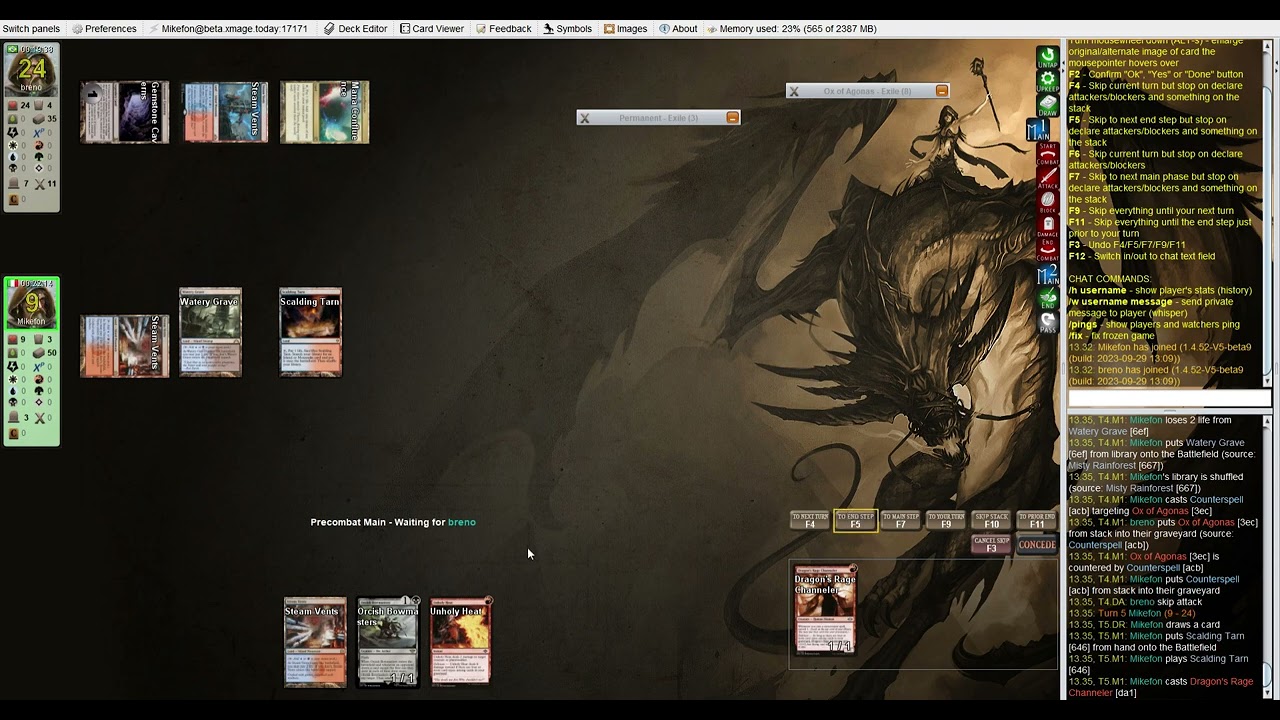Click the Upkeep phase icon
Image resolution: width=1280 pixels, height=720 pixels.
pos(1047,81)
